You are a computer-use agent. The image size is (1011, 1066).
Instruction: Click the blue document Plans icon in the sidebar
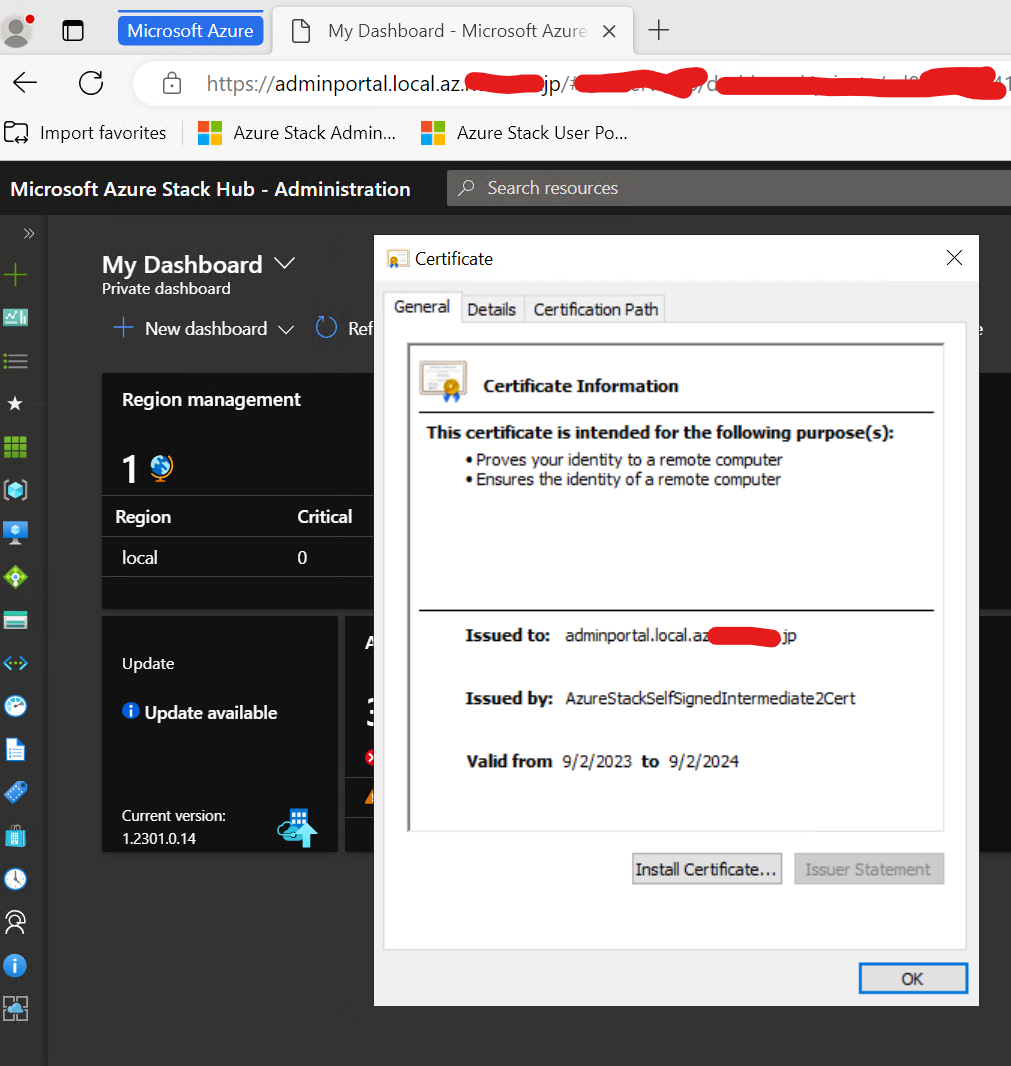[x=16, y=749]
